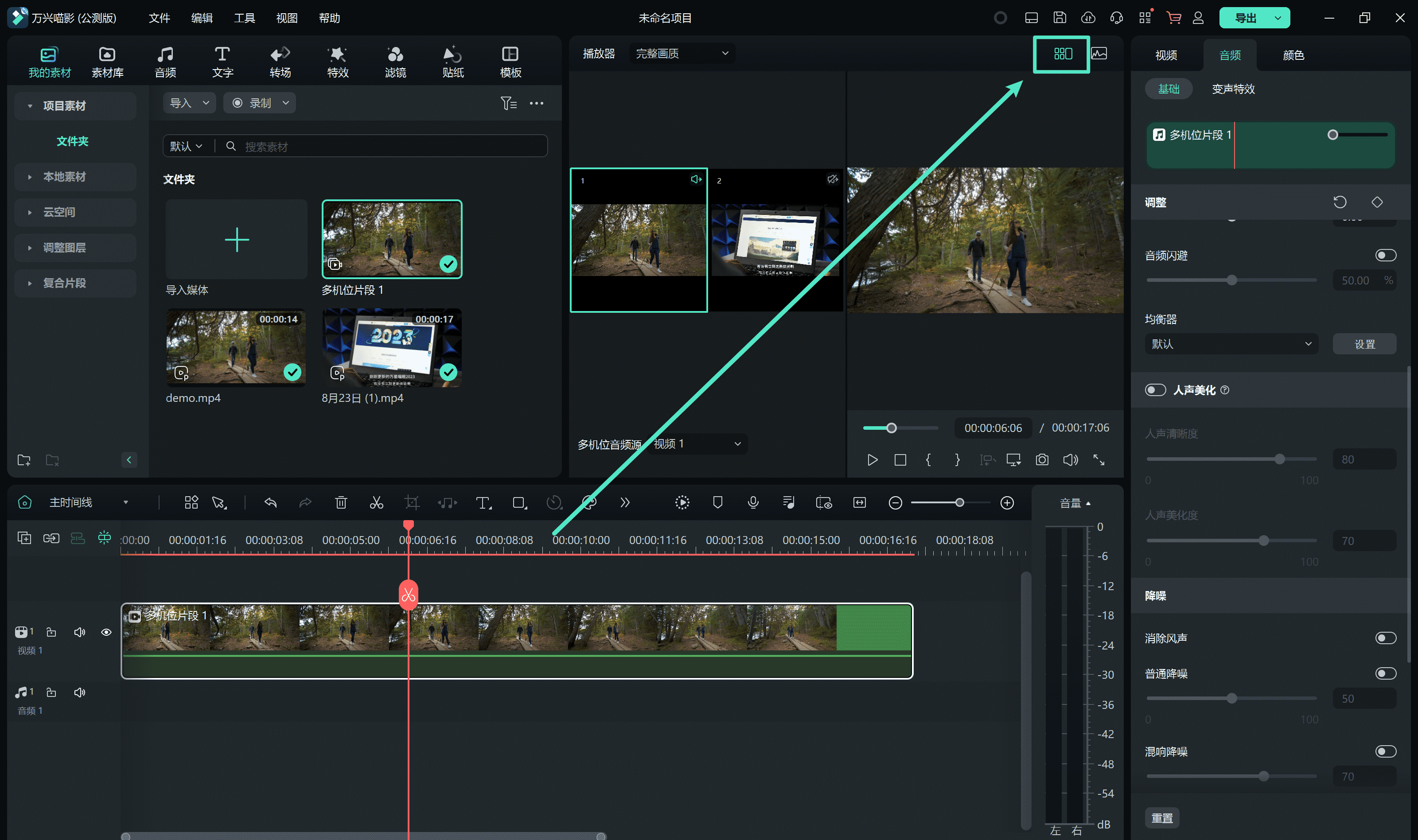Enable the 音频闪避 audio ducking toggle
The height and width of the screenshot is (840, 1418).
pos(1385,255)
